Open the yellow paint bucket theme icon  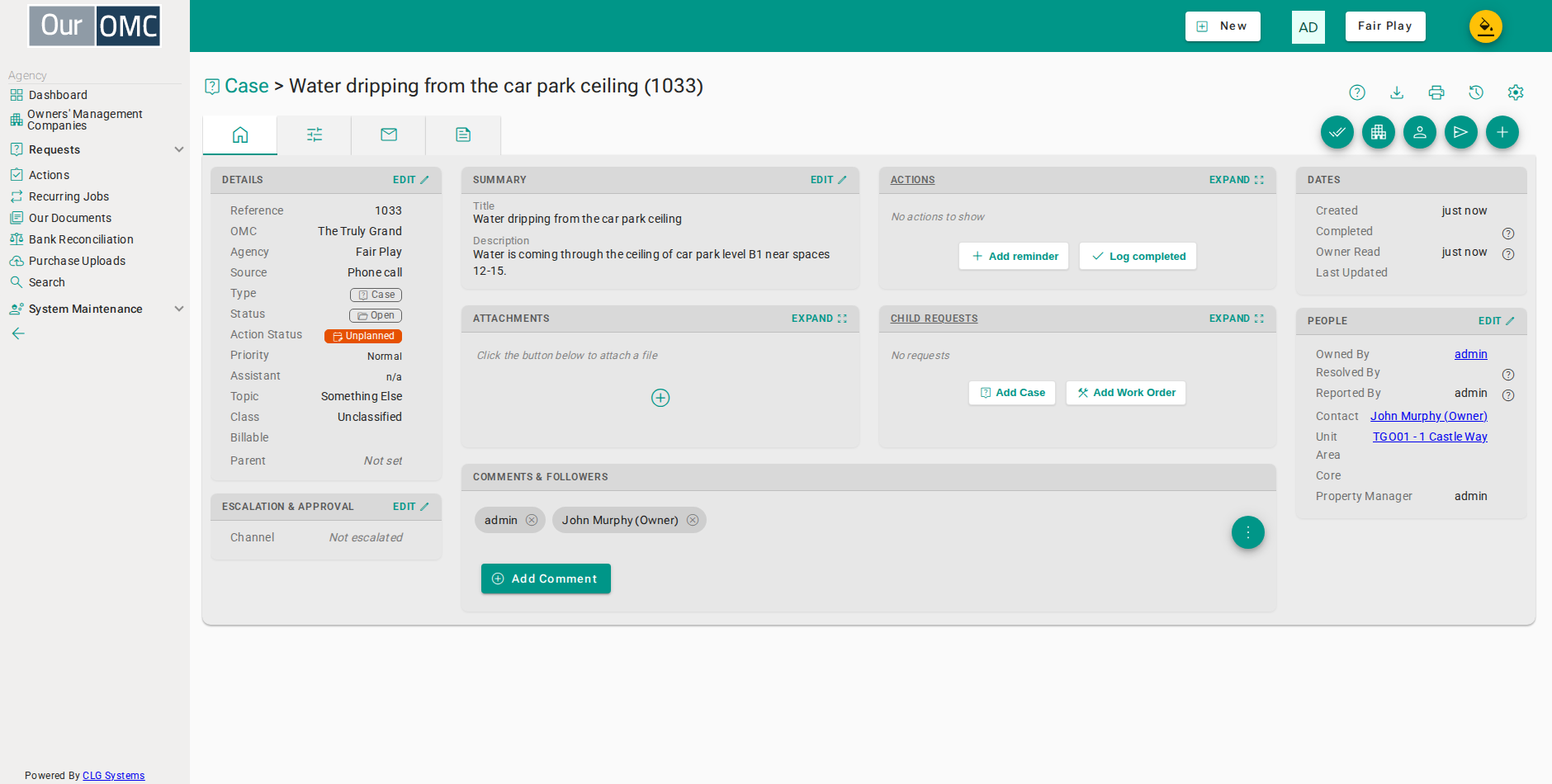pyautogui.click(x=1486, y=26)
